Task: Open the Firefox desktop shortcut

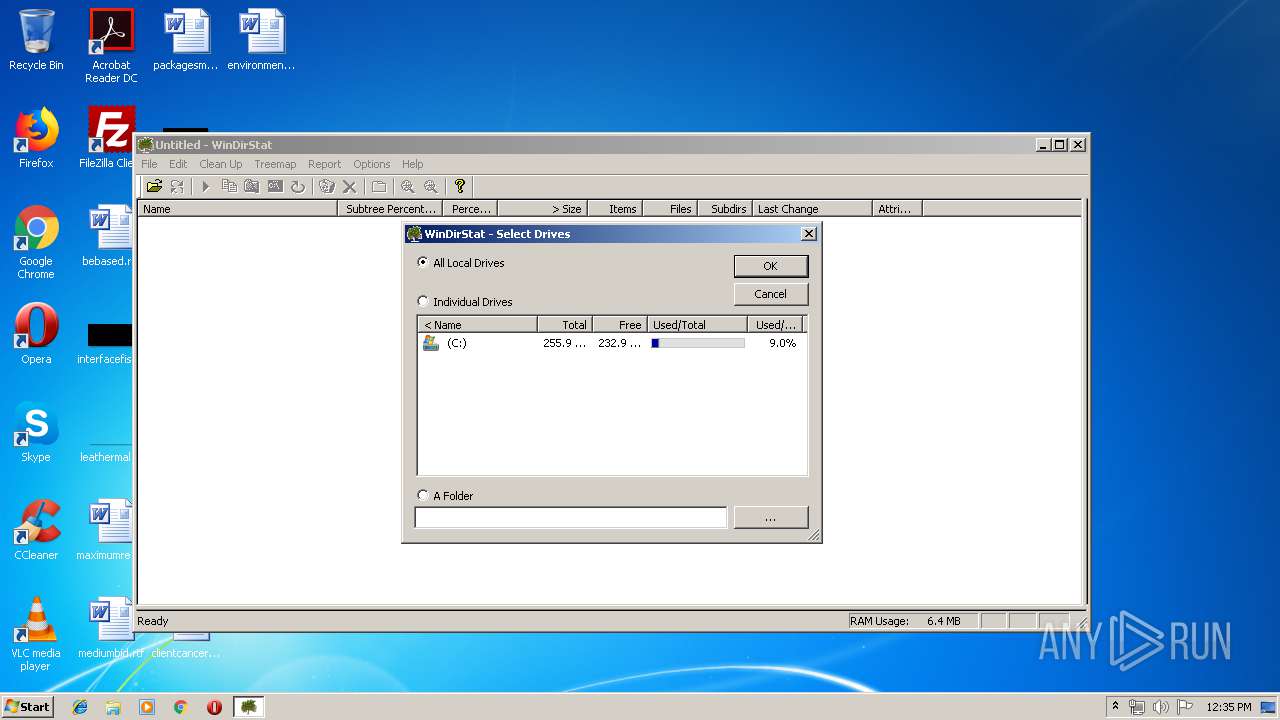Action: coord(36,138)
